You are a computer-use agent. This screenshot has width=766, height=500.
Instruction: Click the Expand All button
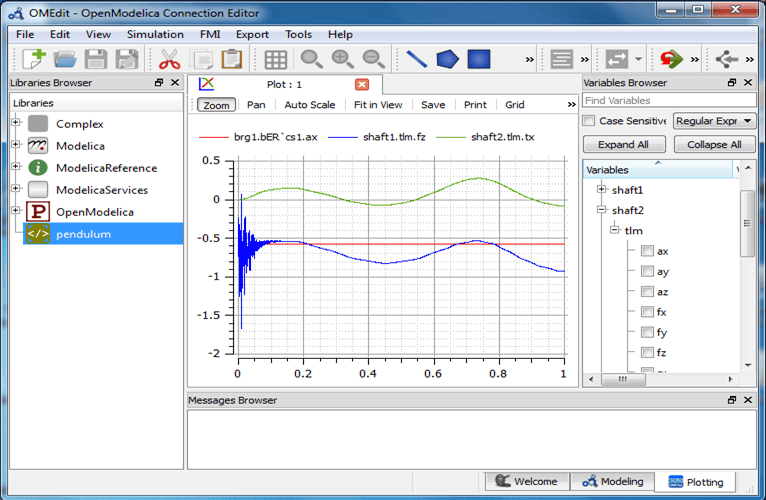pos(624,145)
